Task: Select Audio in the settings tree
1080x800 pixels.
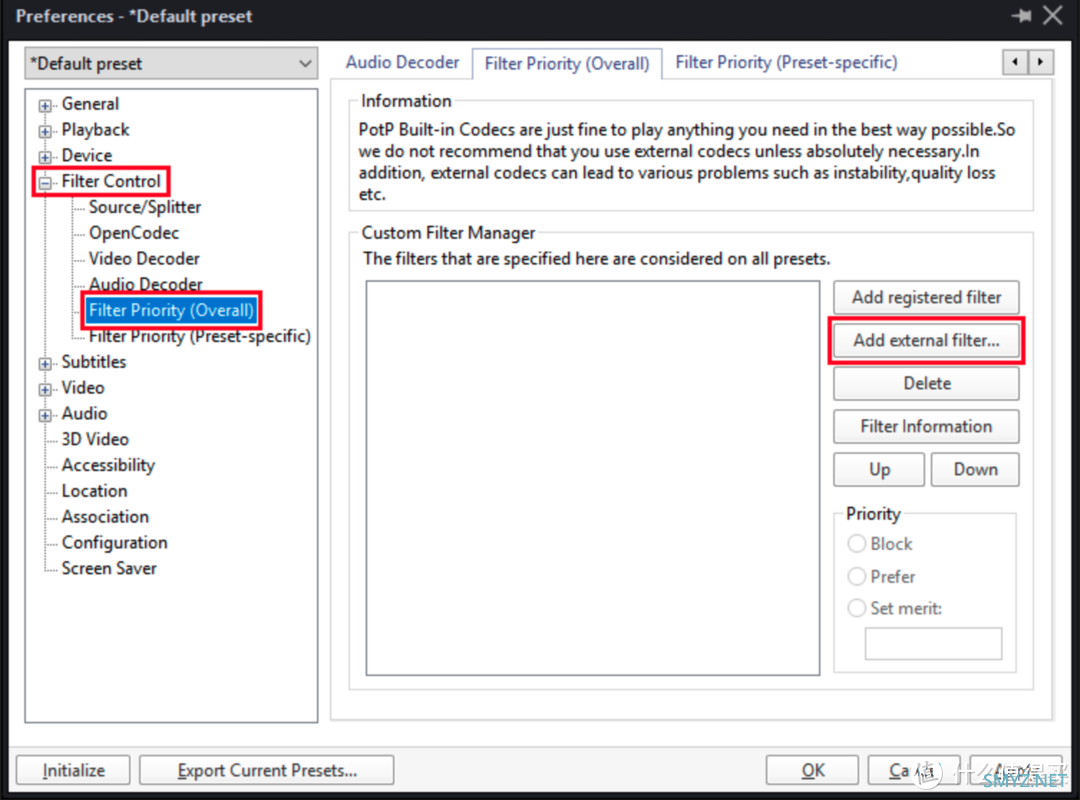Action: 84,413
